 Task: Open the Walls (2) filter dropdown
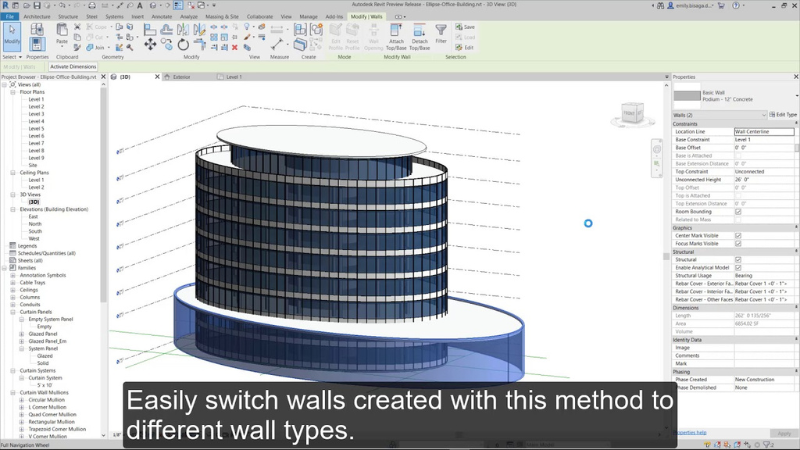click(x=720, y=115)
